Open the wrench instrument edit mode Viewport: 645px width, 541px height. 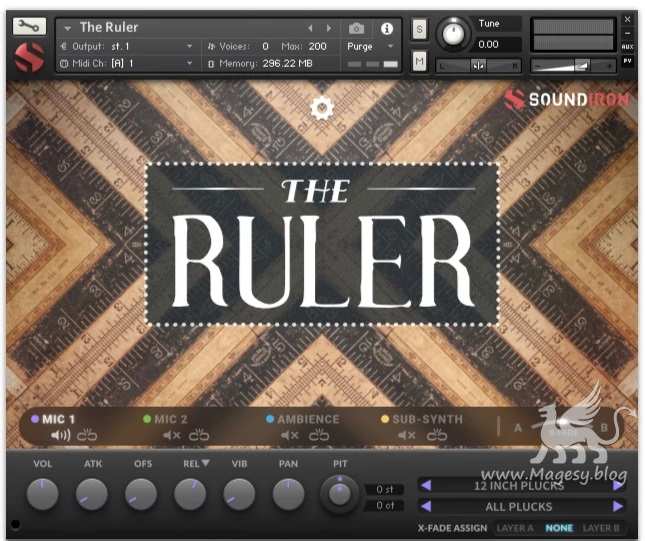29,26
